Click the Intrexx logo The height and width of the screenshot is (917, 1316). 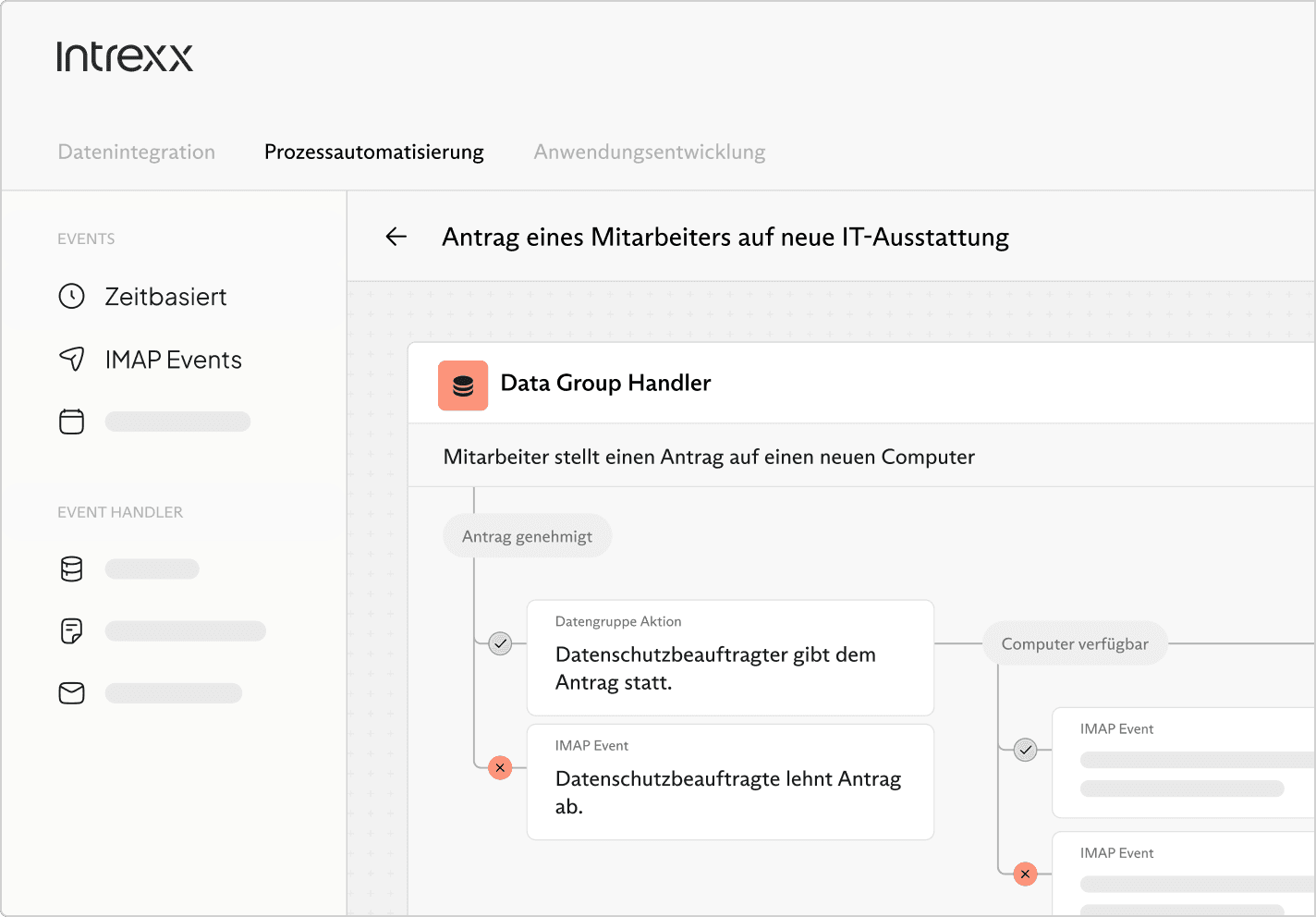click(x=125, y=57)
